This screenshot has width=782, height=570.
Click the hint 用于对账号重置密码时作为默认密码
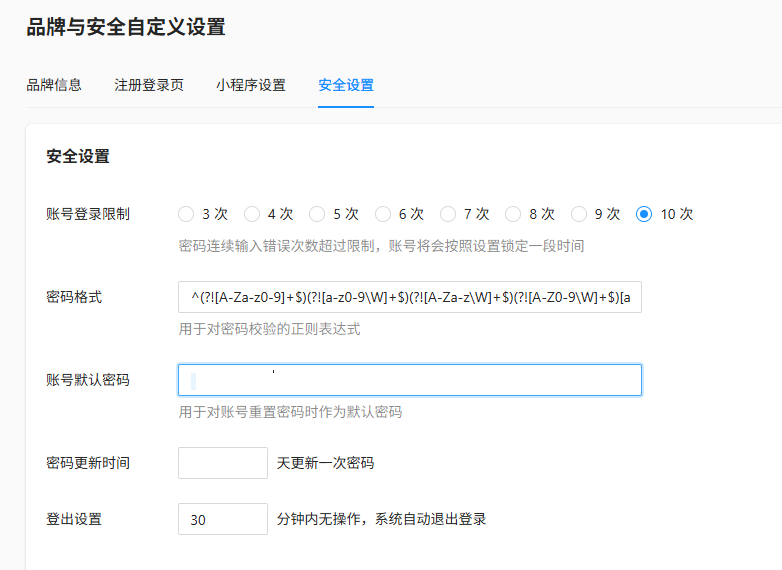290,412
